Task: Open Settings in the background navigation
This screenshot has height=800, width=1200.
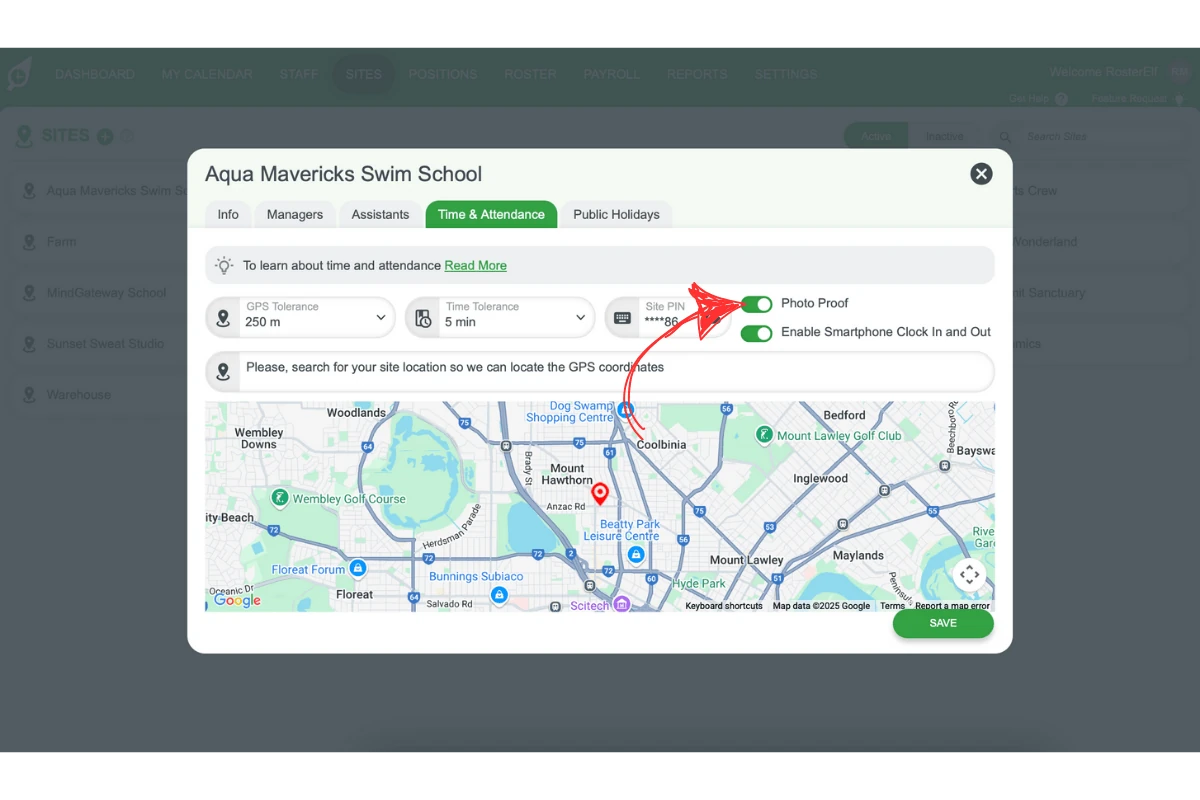Action: [x=786, y=74]
